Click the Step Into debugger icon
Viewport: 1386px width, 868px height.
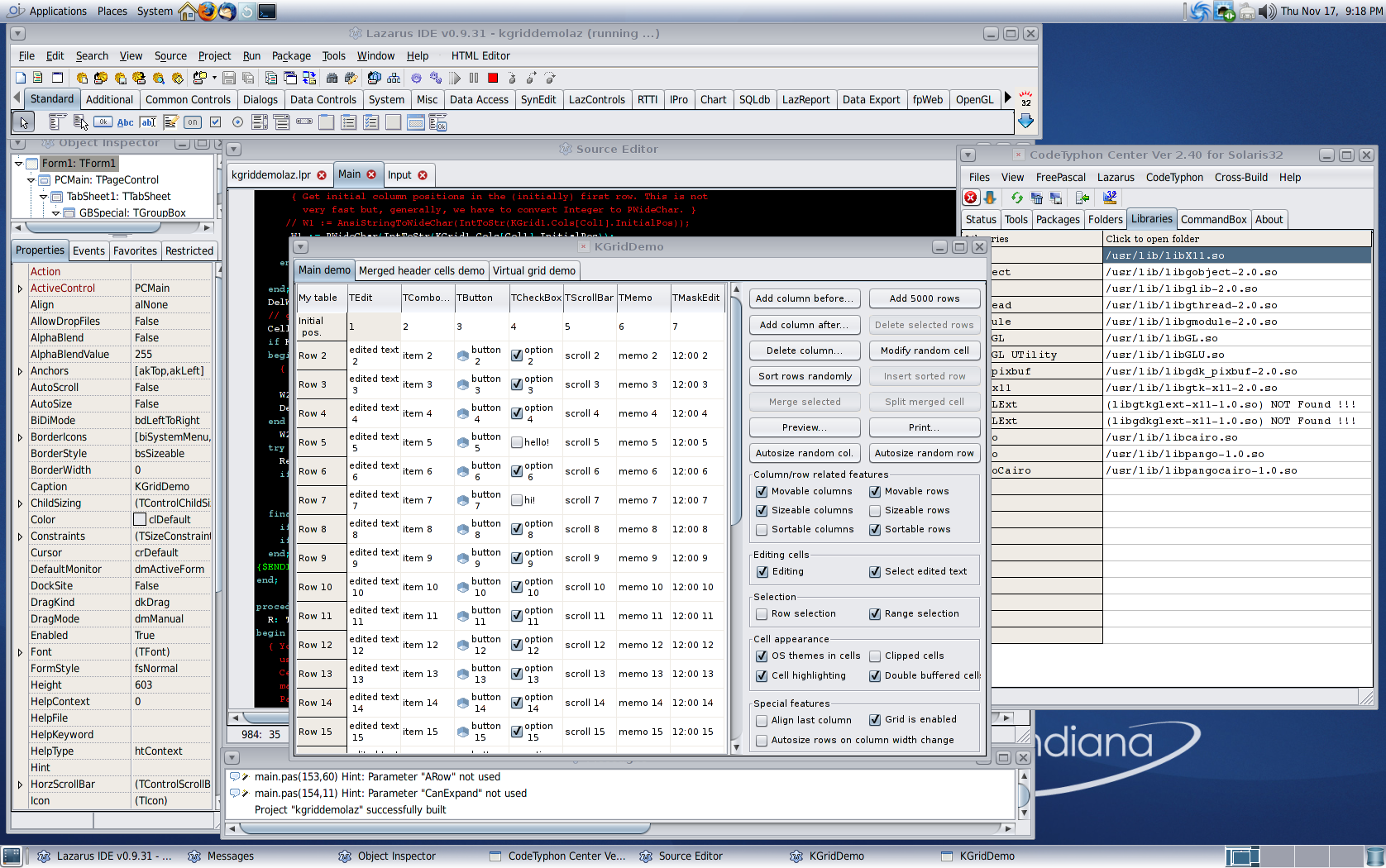[512, 78]
